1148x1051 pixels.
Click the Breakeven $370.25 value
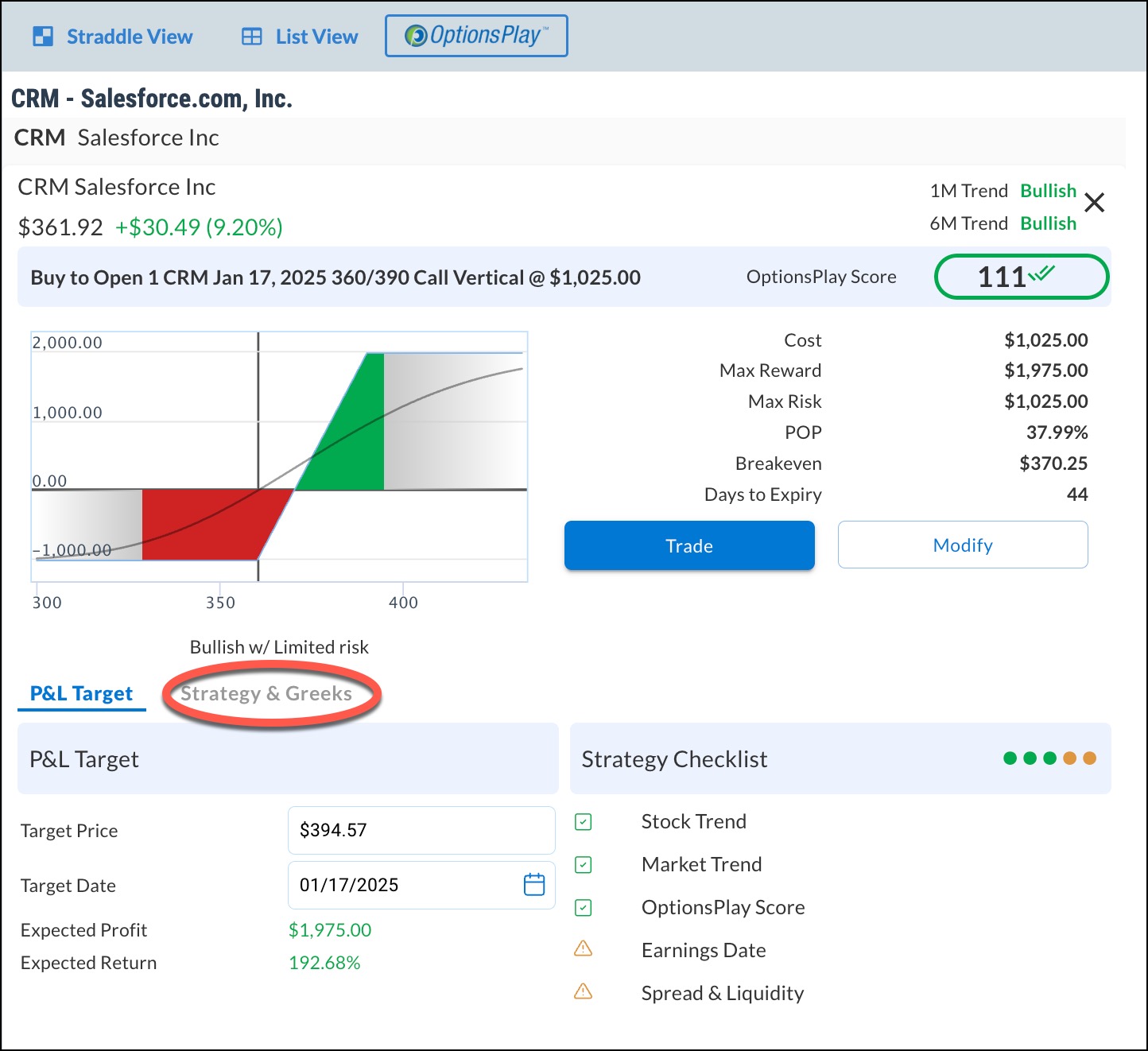point(1053,463)
